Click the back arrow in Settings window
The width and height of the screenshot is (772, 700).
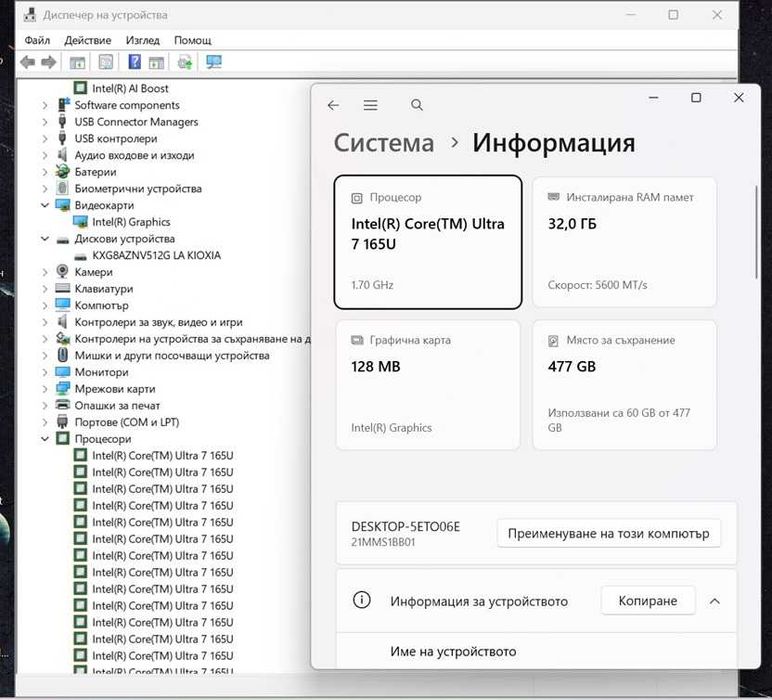point(333,105)
